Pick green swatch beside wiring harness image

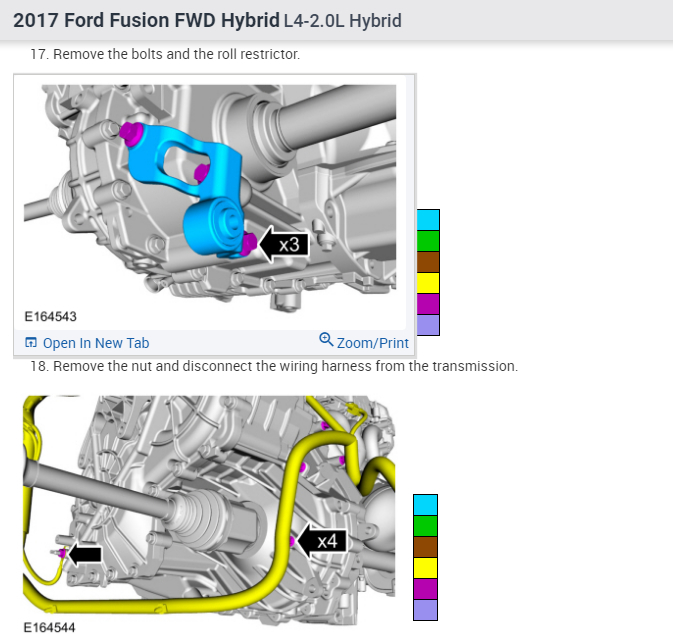click(425, 526)
